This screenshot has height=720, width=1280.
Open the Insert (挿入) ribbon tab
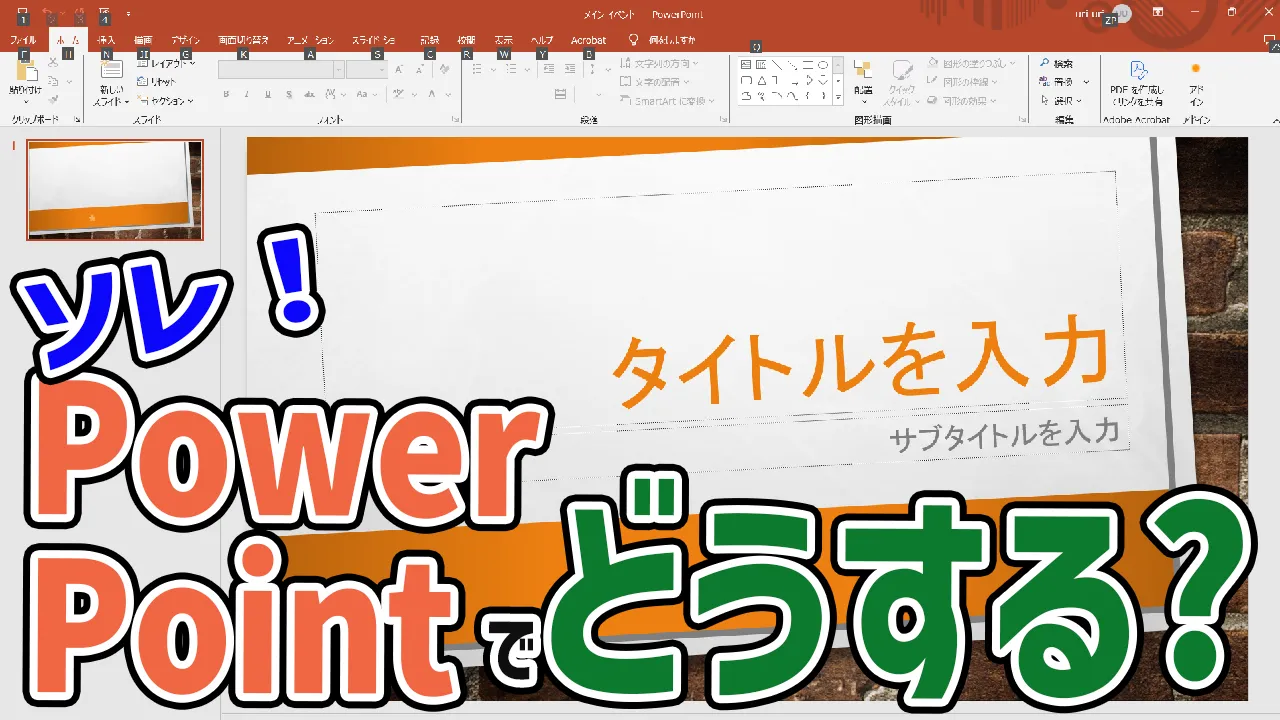(106, 40)
